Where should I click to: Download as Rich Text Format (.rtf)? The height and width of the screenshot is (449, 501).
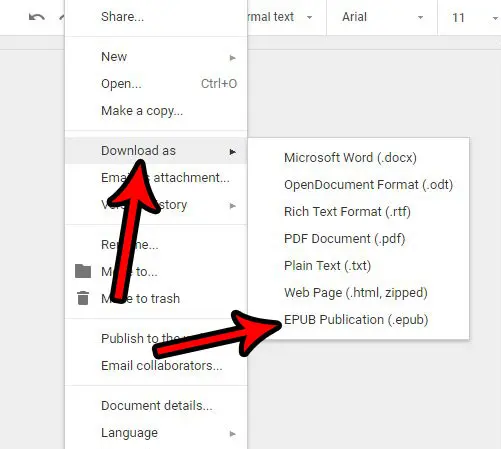[x=358, y=211]
